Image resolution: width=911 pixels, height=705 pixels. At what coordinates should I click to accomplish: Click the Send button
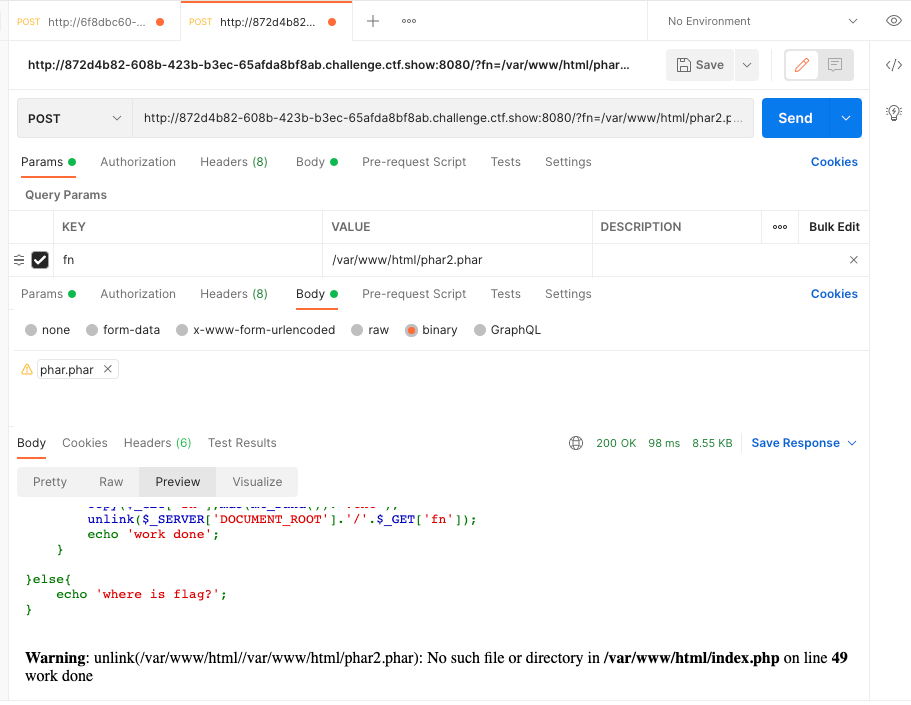pyautogui.click(x=795, y=117)
